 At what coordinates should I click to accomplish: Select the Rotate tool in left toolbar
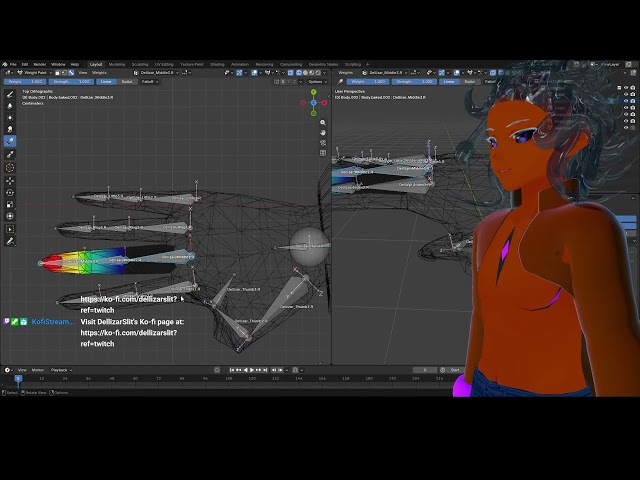(x=10, y=192)
